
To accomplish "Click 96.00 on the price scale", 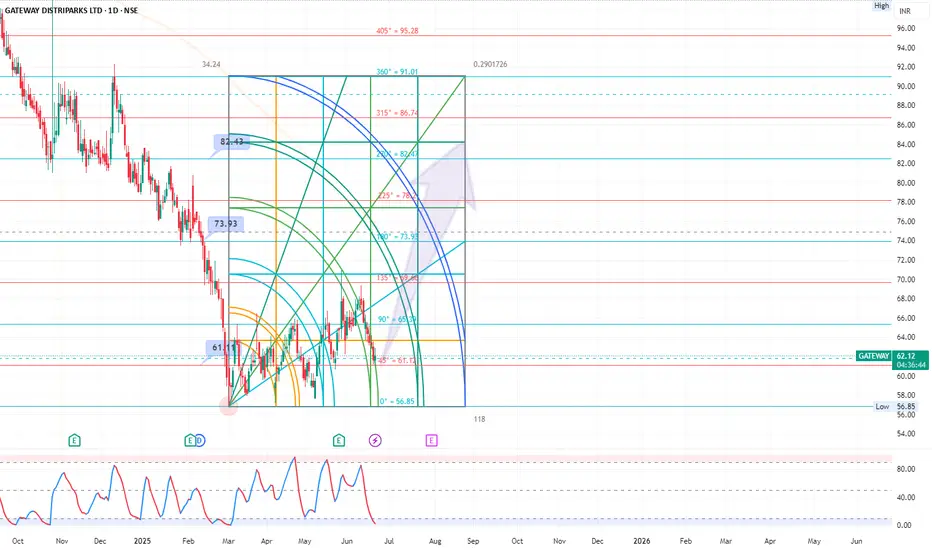I will pyautogui.click(x=906, y=29).
